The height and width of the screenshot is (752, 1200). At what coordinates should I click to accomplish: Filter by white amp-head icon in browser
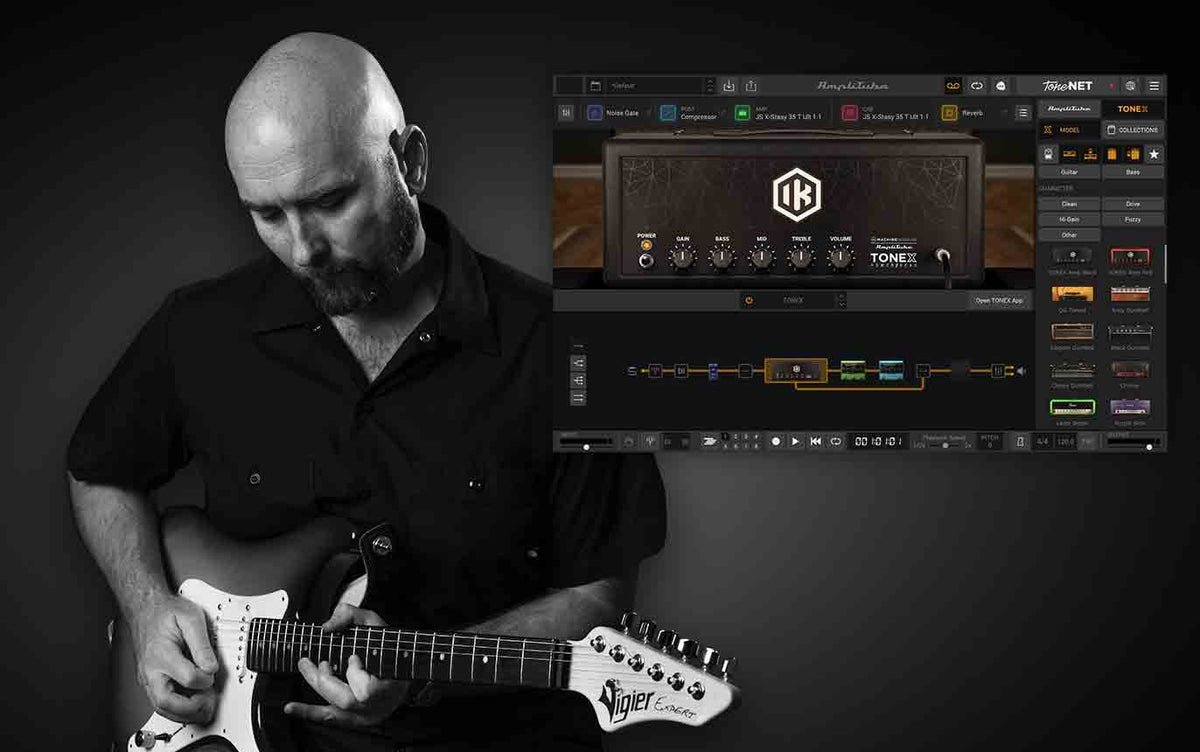[1049, 154]
